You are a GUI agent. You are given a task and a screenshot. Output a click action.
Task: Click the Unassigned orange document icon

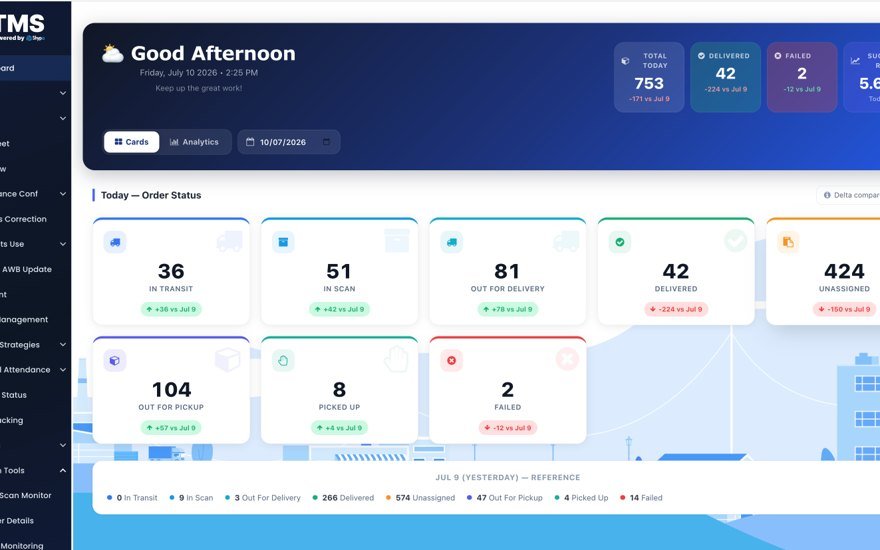tap(789, 242)
